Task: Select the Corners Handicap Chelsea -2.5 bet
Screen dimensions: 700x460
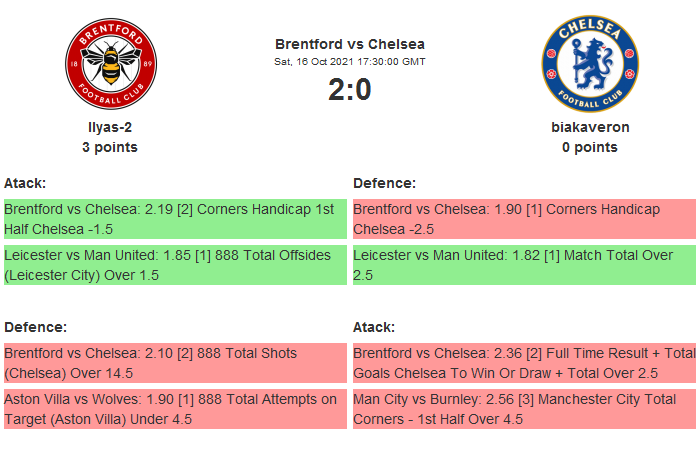Action: 523,219
